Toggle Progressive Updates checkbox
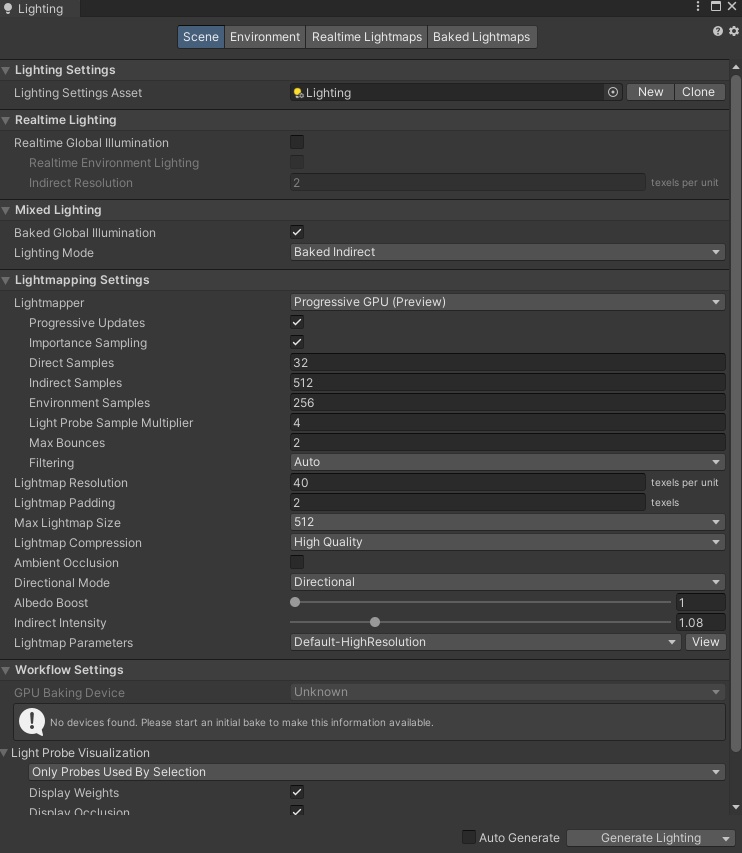This screenshot has height=853, width=742. click(x=297, y=322)
